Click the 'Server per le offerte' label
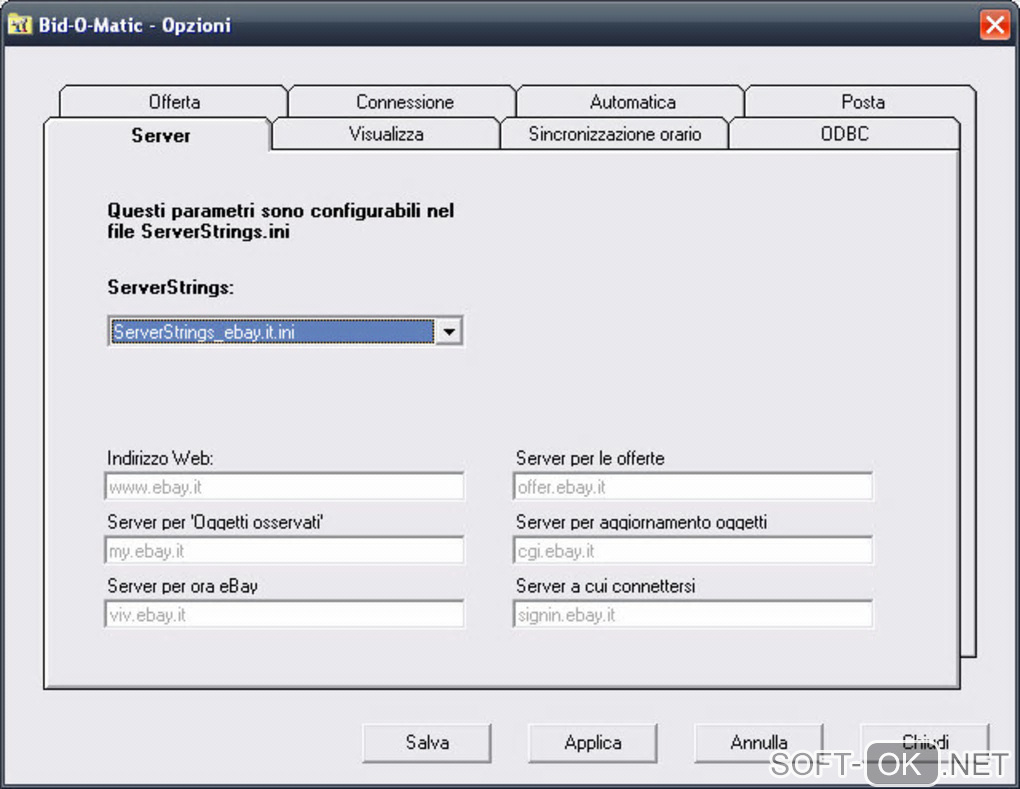Image resolution: width=1020 pixels, height=789 pixels. tap(590, 458)
